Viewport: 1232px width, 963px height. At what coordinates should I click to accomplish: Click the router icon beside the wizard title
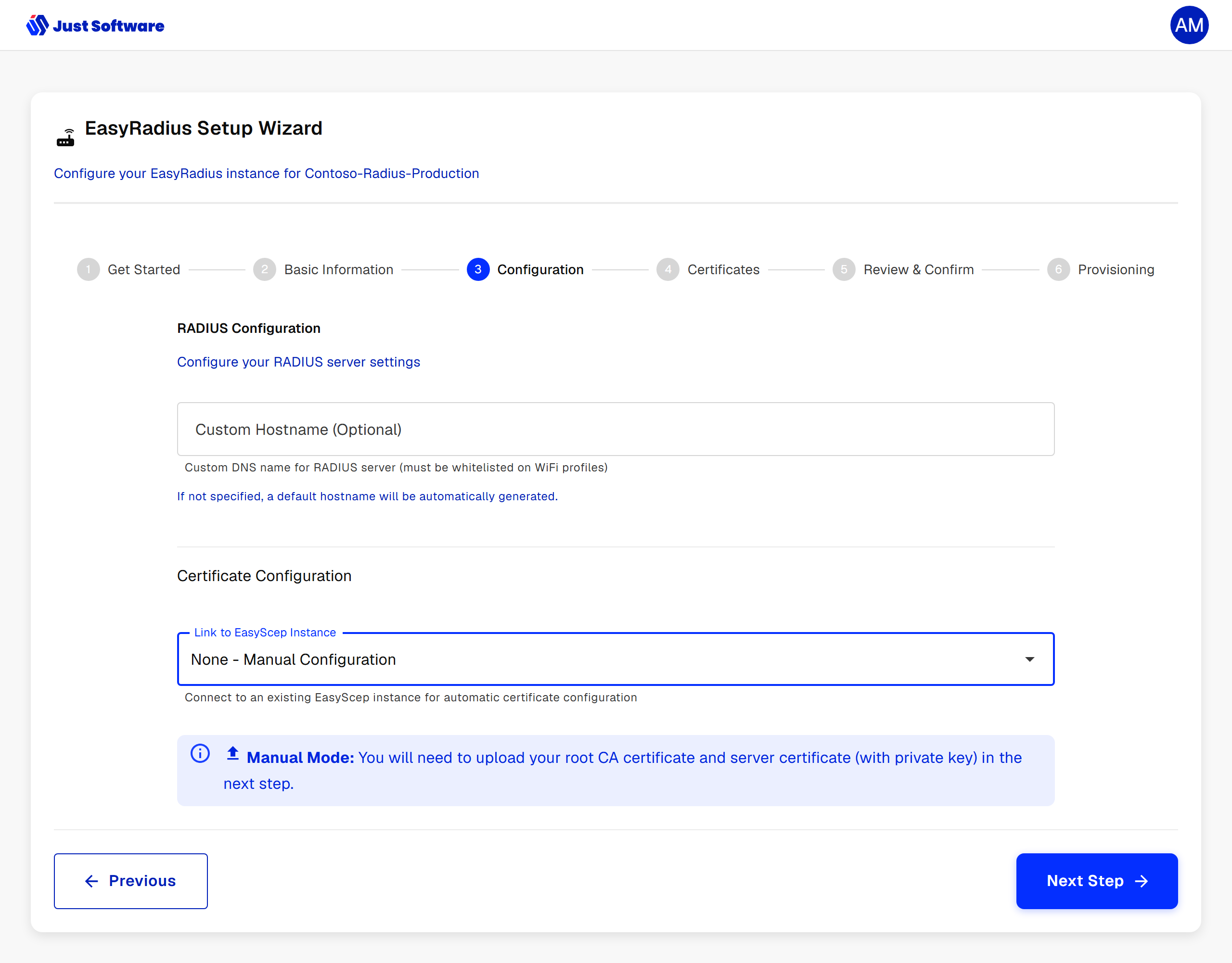tap(65, 137)
